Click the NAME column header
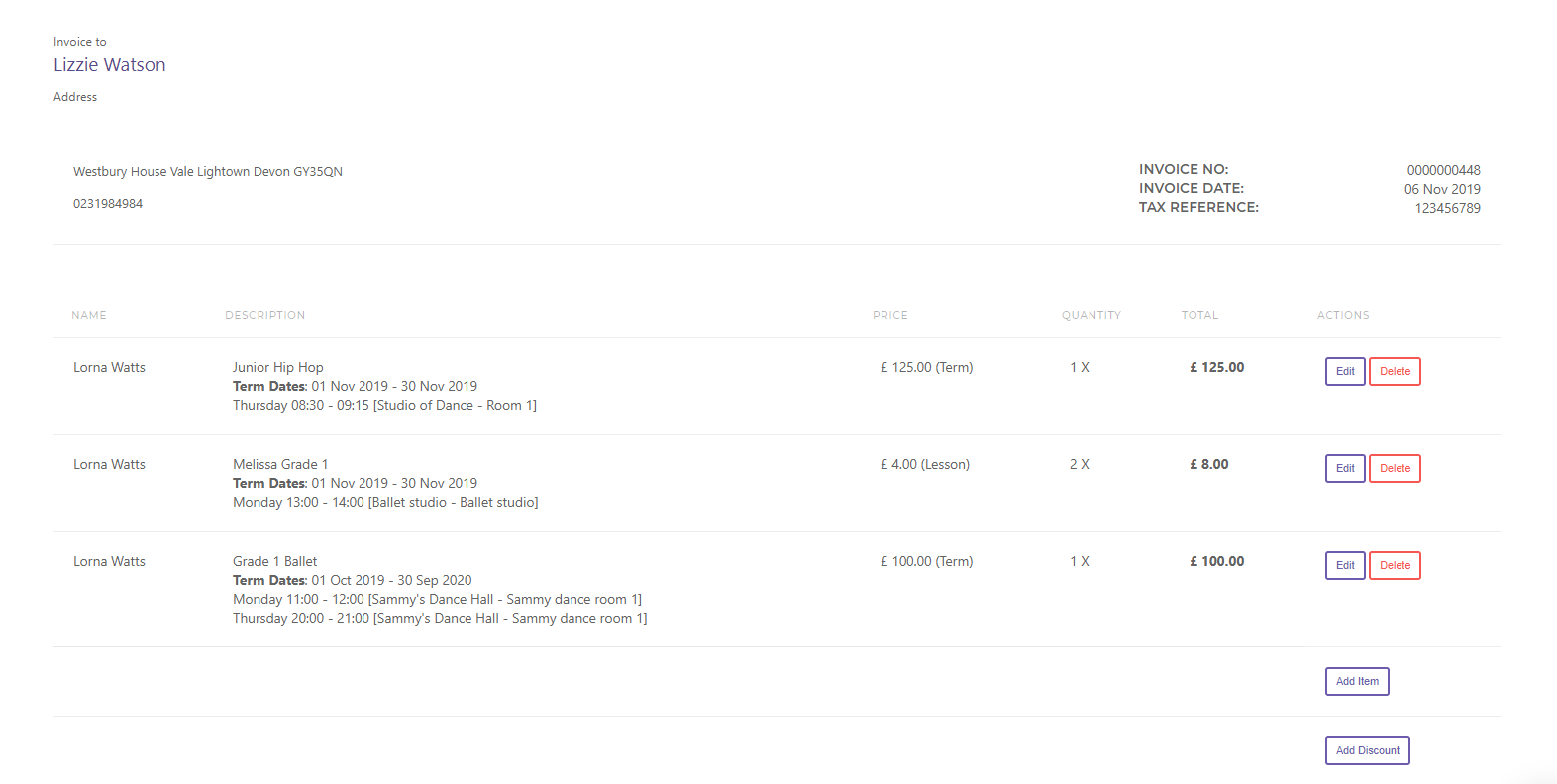 pyautogui.click(x=89, y=315)
